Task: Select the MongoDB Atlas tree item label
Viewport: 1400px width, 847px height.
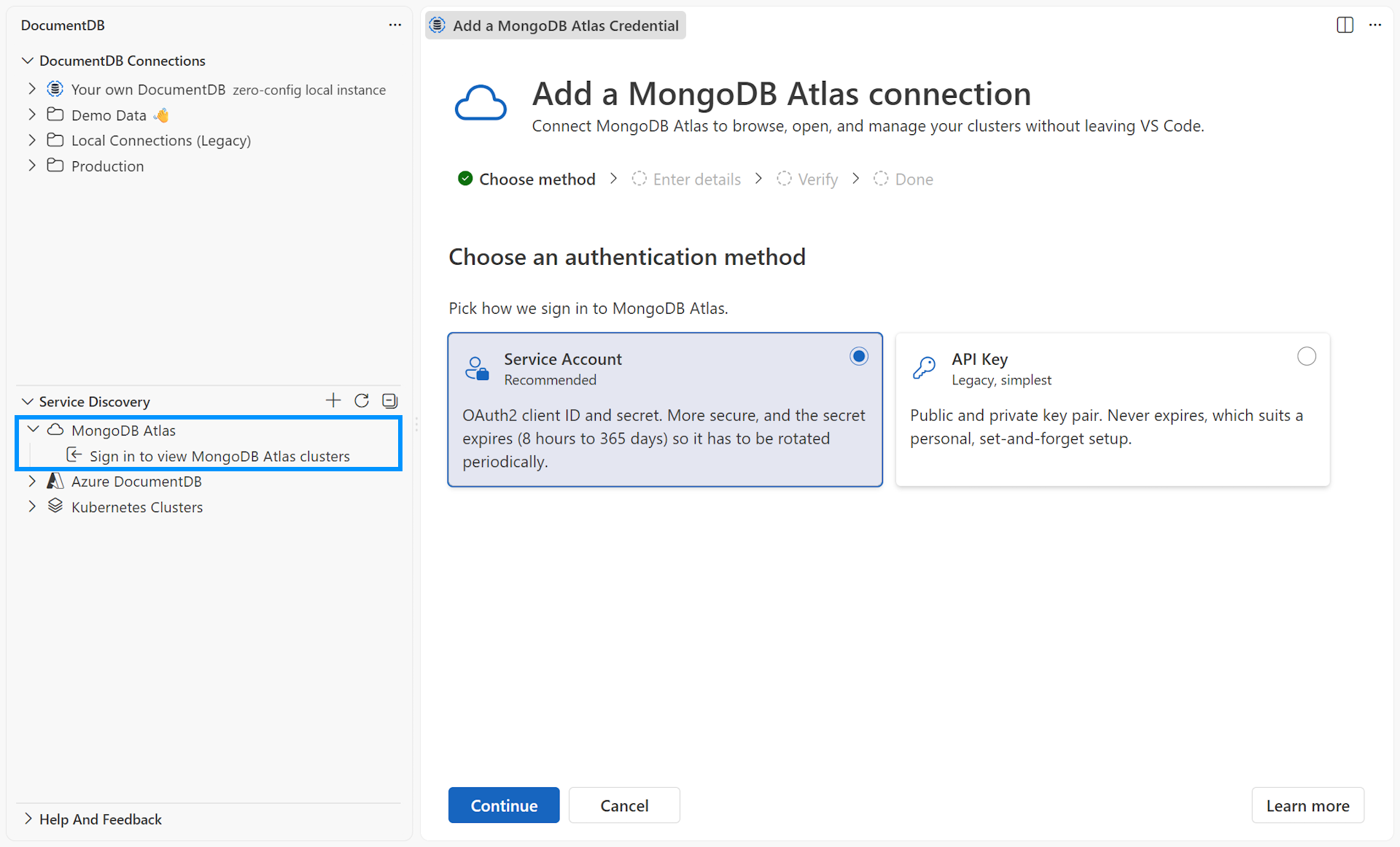Action: (x=123, y=430)
